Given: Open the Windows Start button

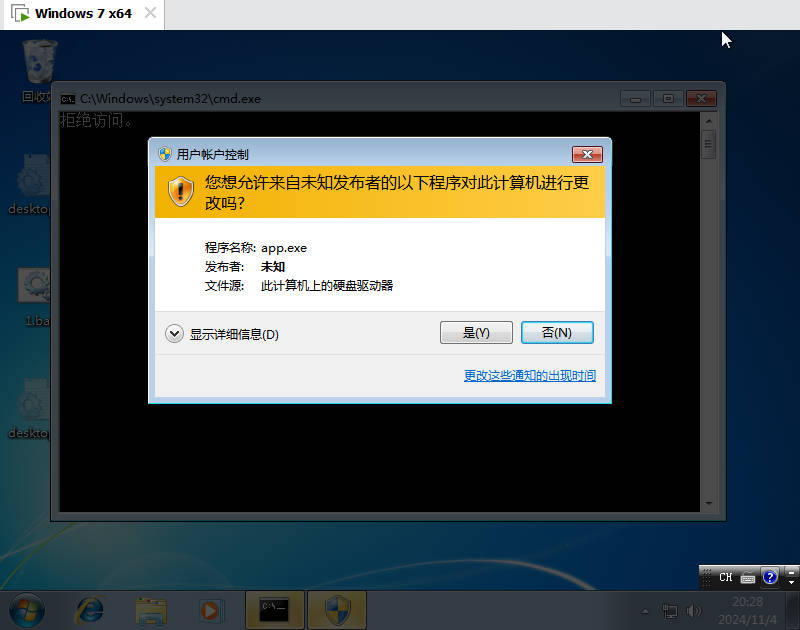Looking at the screenshot, I should point(27,611).
